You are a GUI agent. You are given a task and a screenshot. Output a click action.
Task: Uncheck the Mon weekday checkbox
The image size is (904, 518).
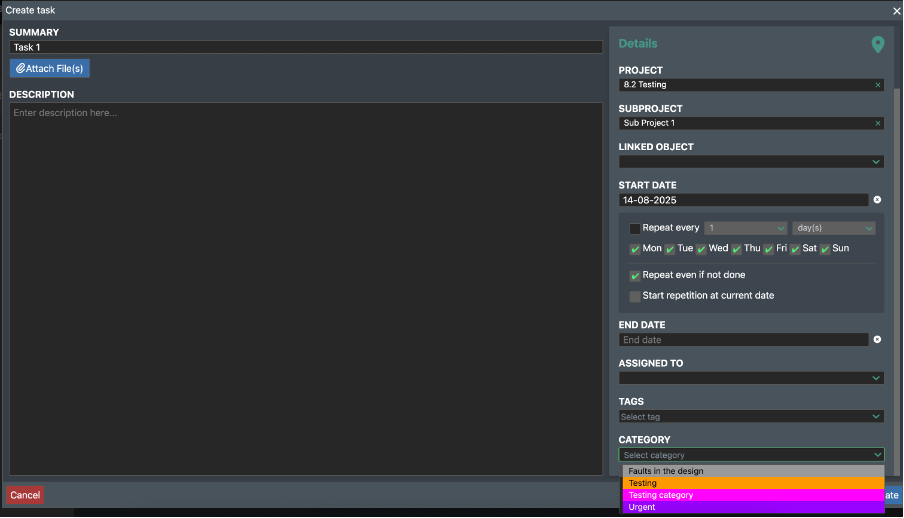point(635,249)
